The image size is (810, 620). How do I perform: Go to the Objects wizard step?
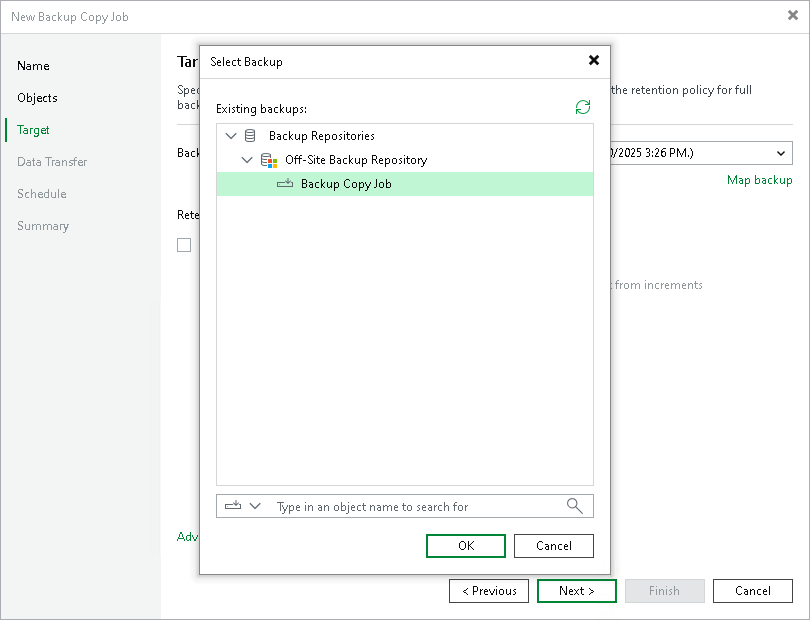(x=37, y=98)
